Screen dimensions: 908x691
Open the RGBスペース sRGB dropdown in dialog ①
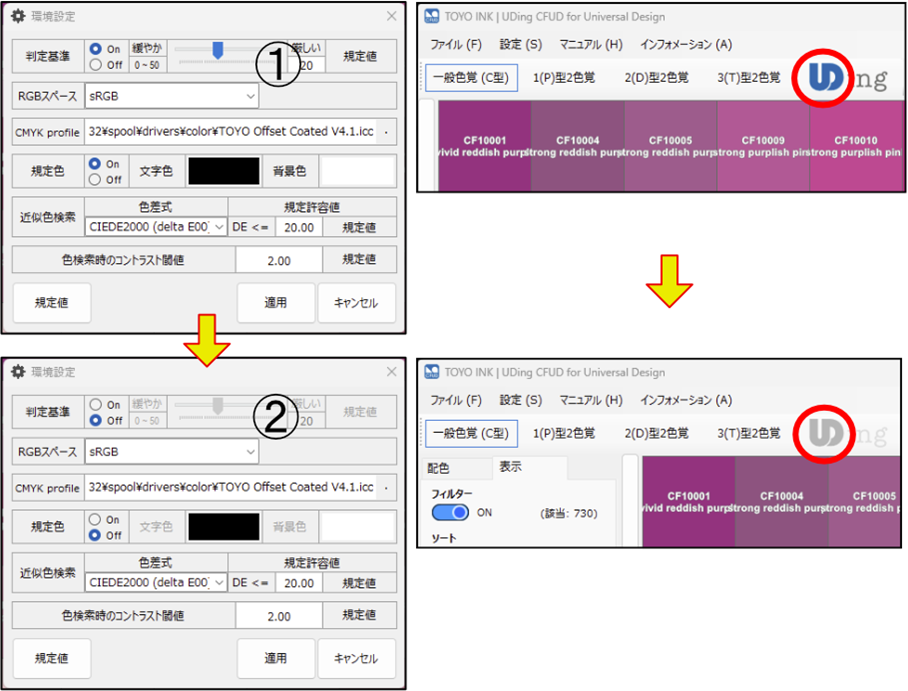pyautogui.click(x=172, y=96)
